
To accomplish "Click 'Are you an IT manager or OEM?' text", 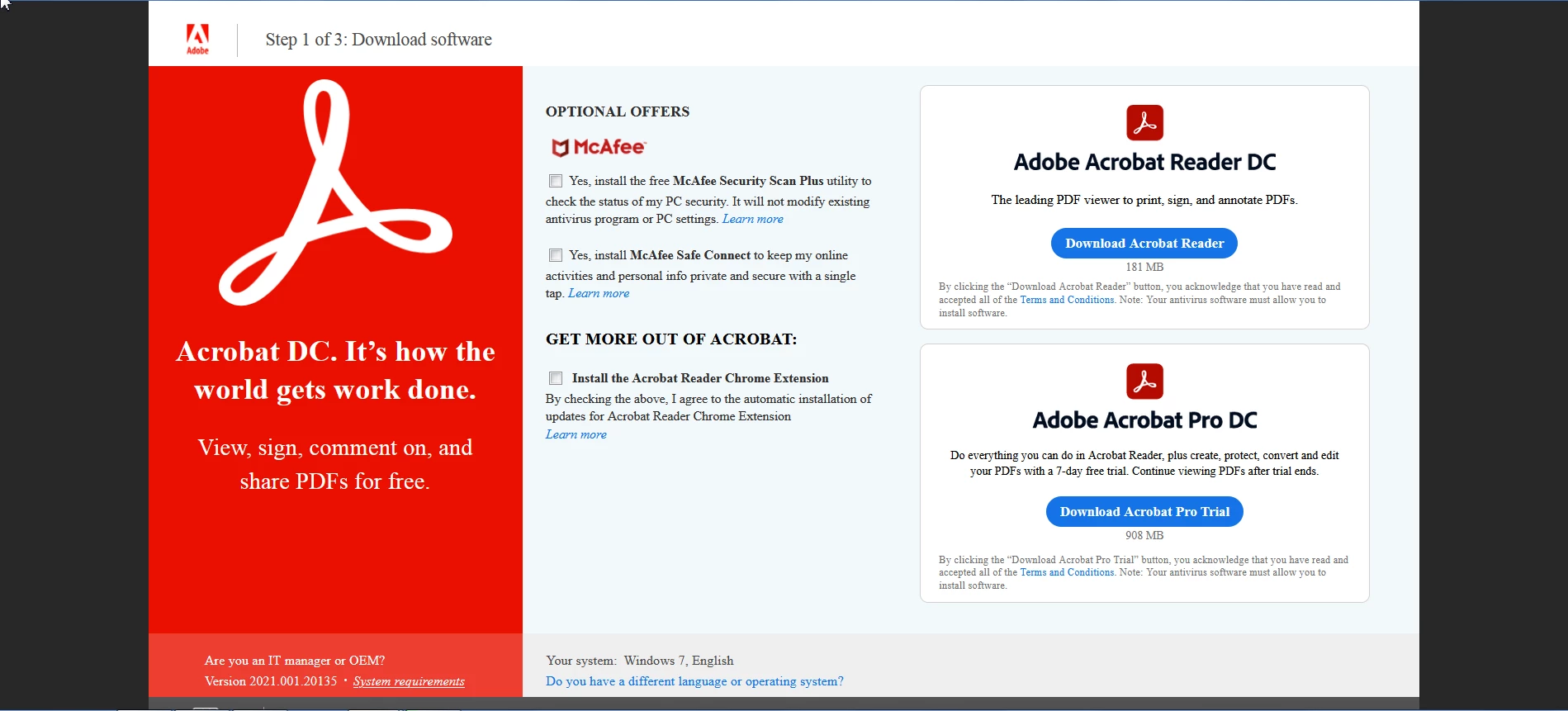I will (x=295, y=661).
